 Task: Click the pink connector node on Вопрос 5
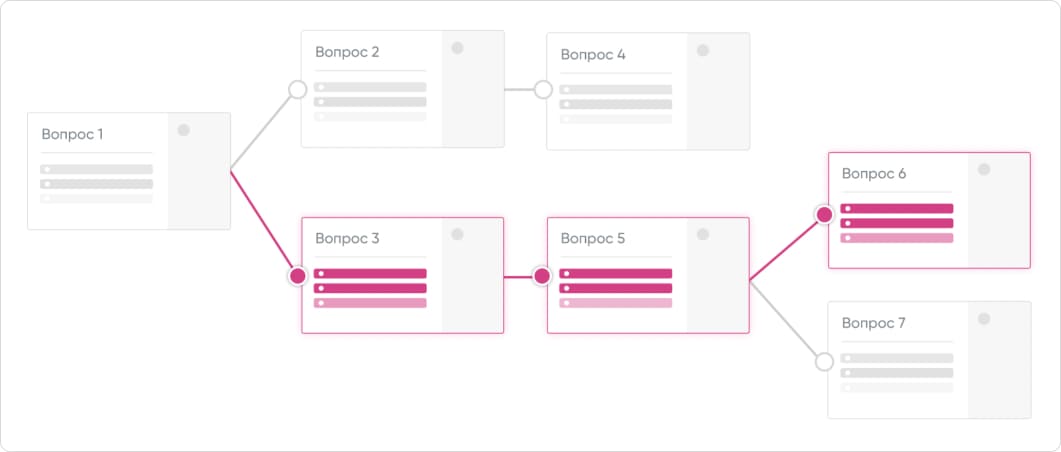(x=542, y=276)
